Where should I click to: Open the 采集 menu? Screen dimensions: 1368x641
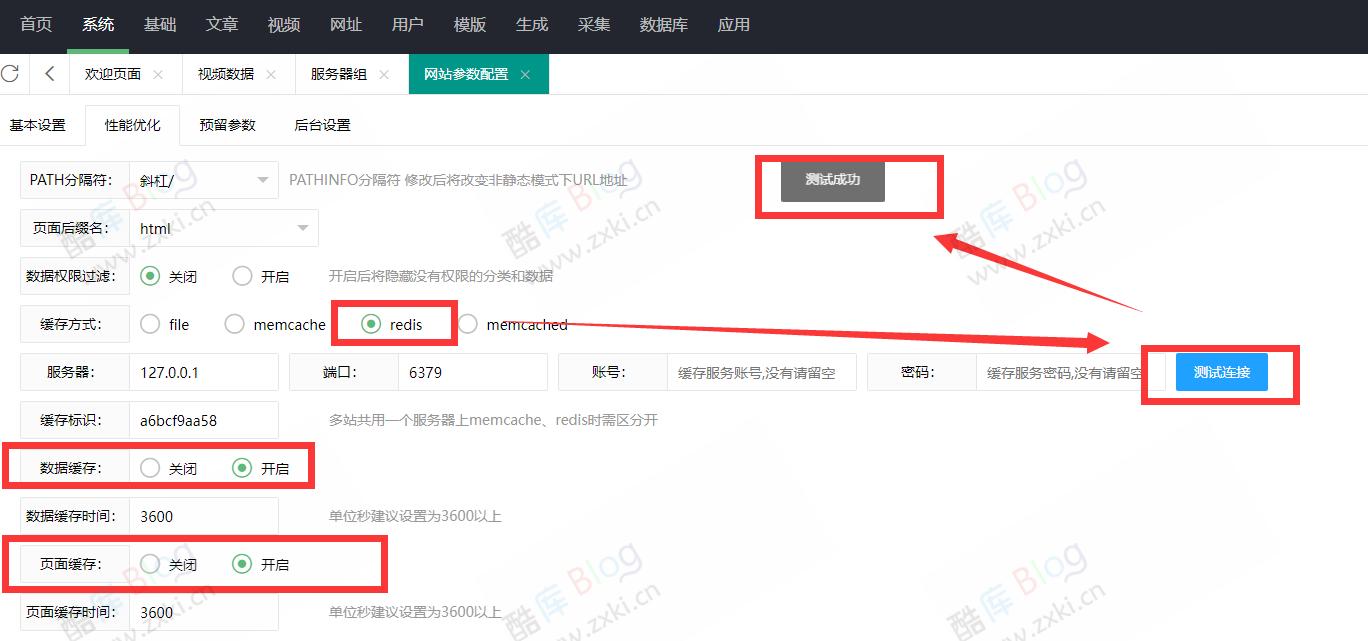[x=594, y=25]
